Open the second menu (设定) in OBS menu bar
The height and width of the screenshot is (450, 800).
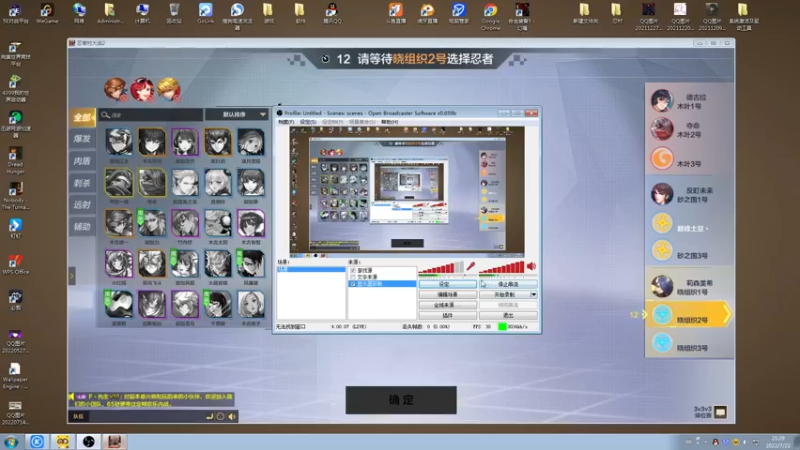308,122
